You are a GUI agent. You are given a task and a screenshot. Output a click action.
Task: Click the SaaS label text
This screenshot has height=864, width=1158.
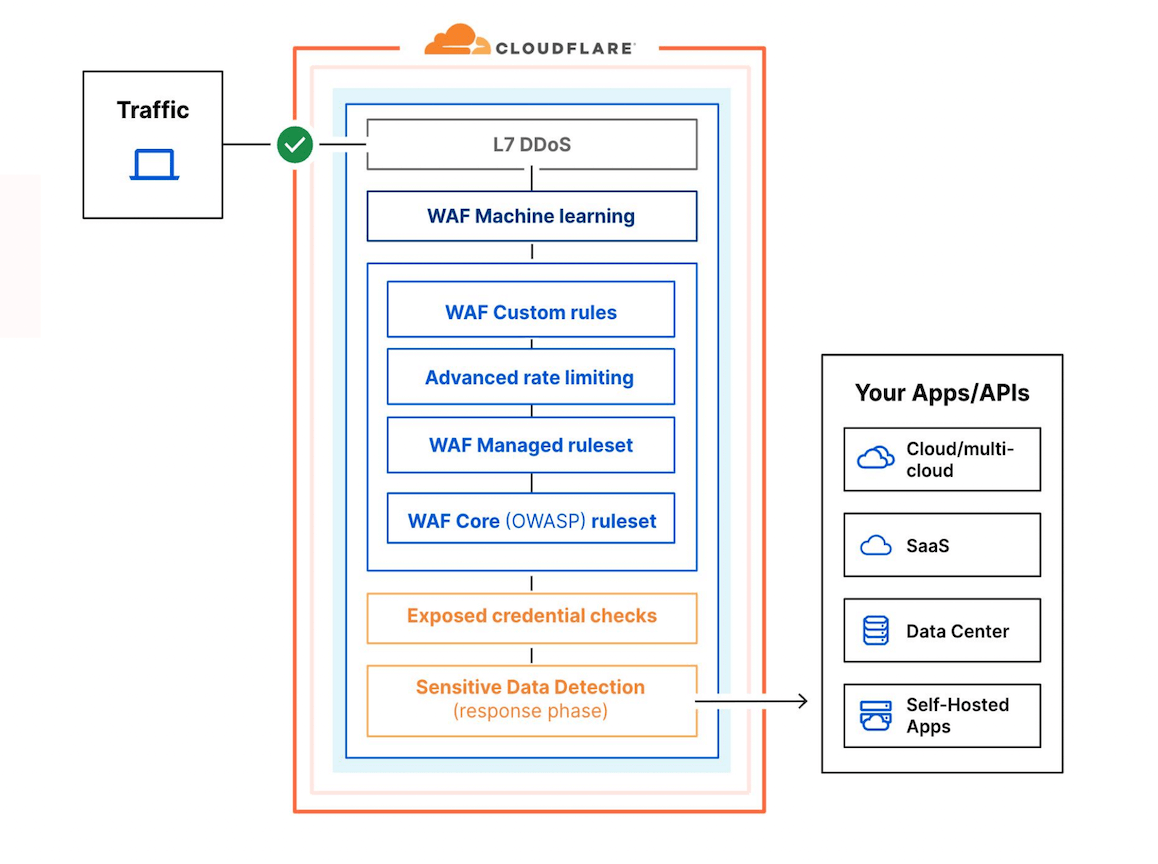[928, 546]
